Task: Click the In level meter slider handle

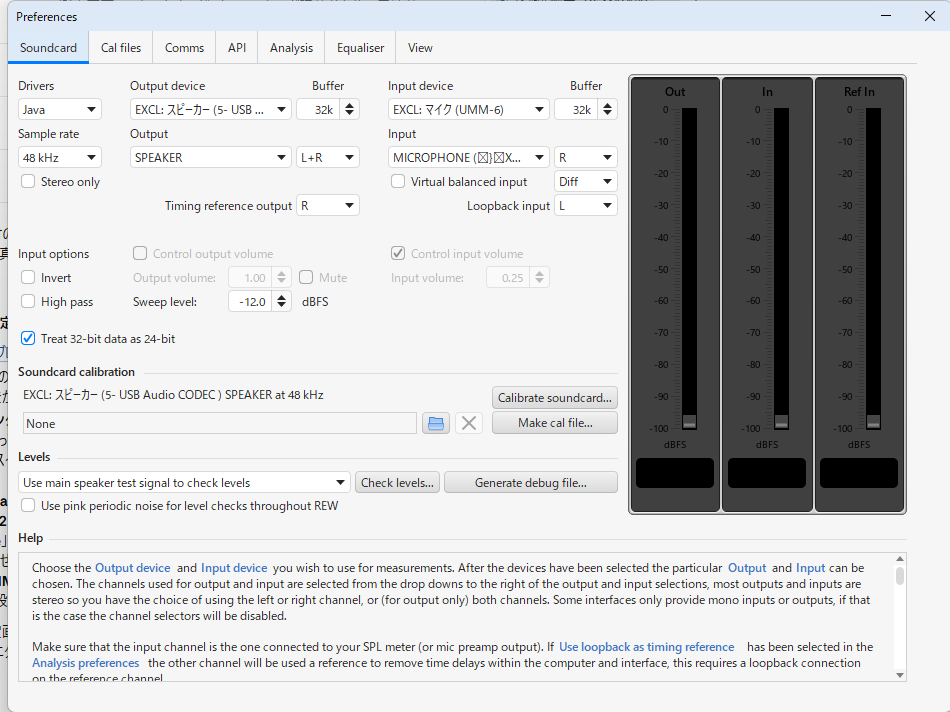Action: 782,421
